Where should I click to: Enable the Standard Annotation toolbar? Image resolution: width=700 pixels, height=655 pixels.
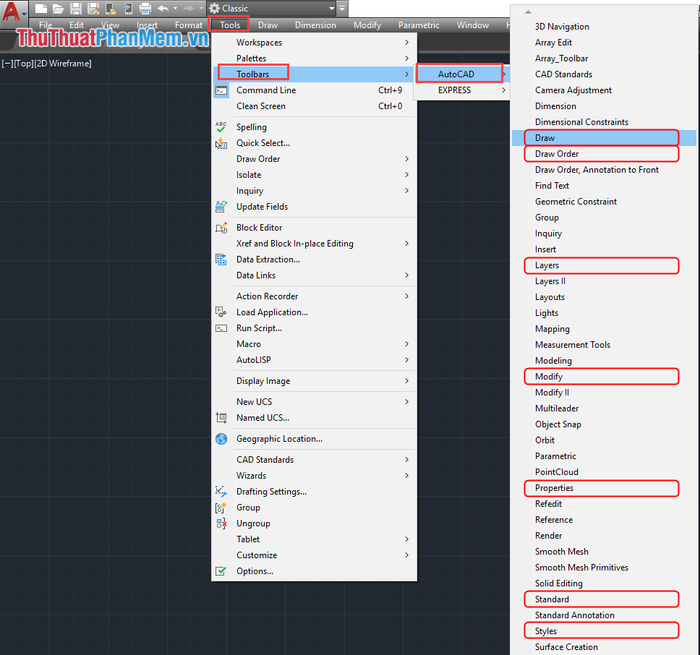point(604,615)
